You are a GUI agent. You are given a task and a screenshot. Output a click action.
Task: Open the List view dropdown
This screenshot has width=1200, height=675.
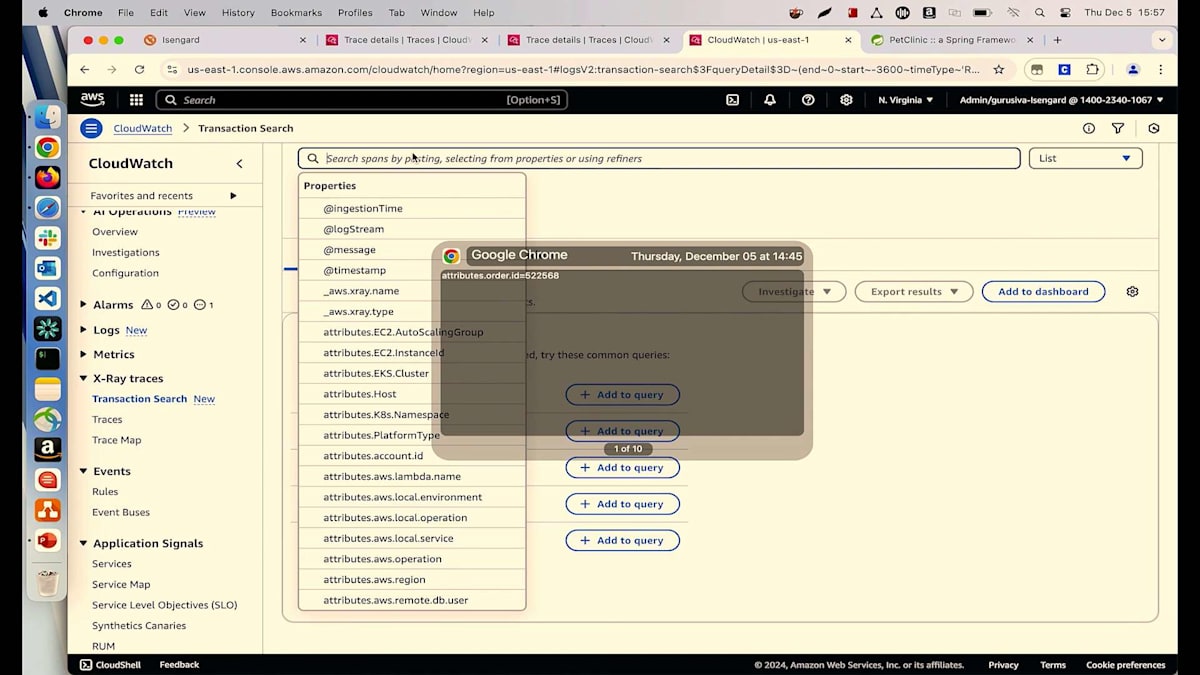pos(1085,158)
